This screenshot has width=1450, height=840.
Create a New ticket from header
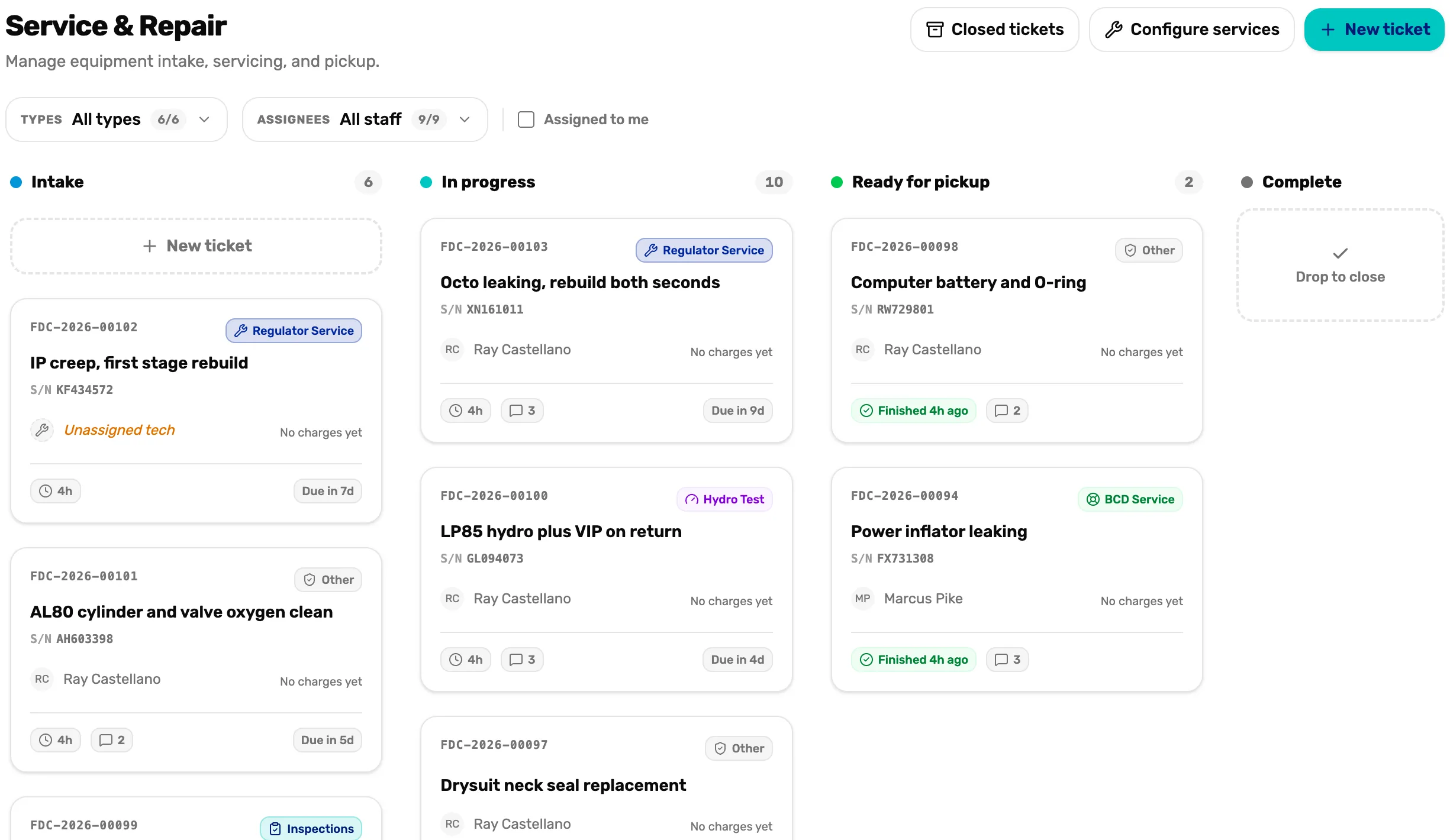coord(1374,30)
